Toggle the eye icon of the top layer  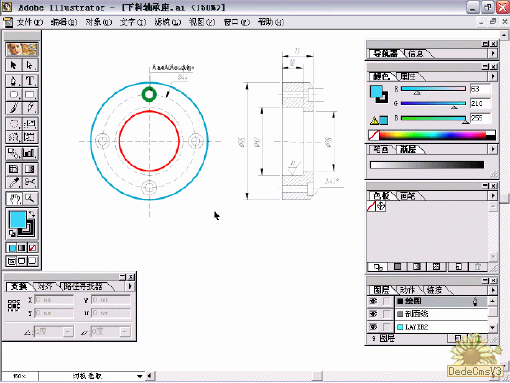click(374, 301)
